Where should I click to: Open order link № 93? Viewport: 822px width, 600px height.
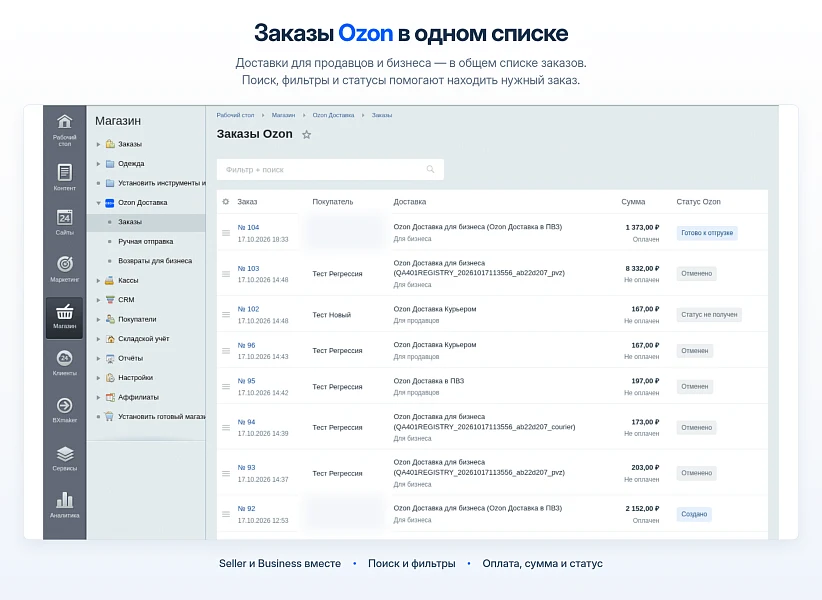[246, 467]
